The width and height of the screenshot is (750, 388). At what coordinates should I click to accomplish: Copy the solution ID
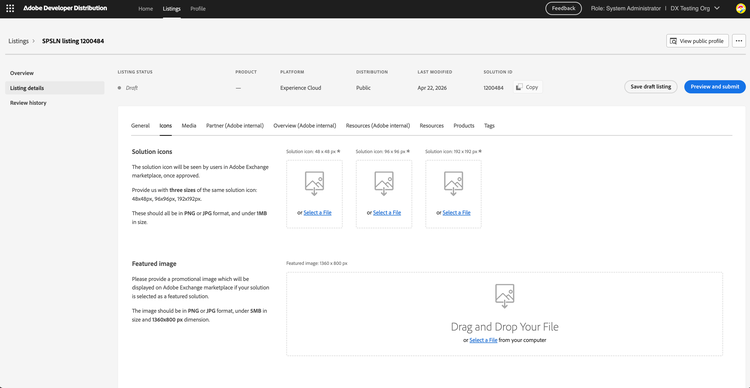click(x=528, y=88)
